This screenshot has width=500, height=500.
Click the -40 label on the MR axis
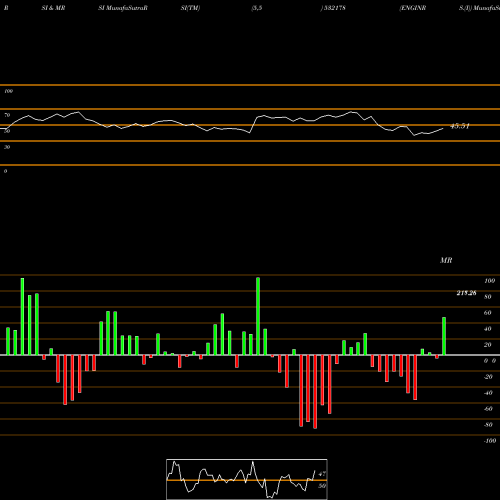click(x=488, y=393)
